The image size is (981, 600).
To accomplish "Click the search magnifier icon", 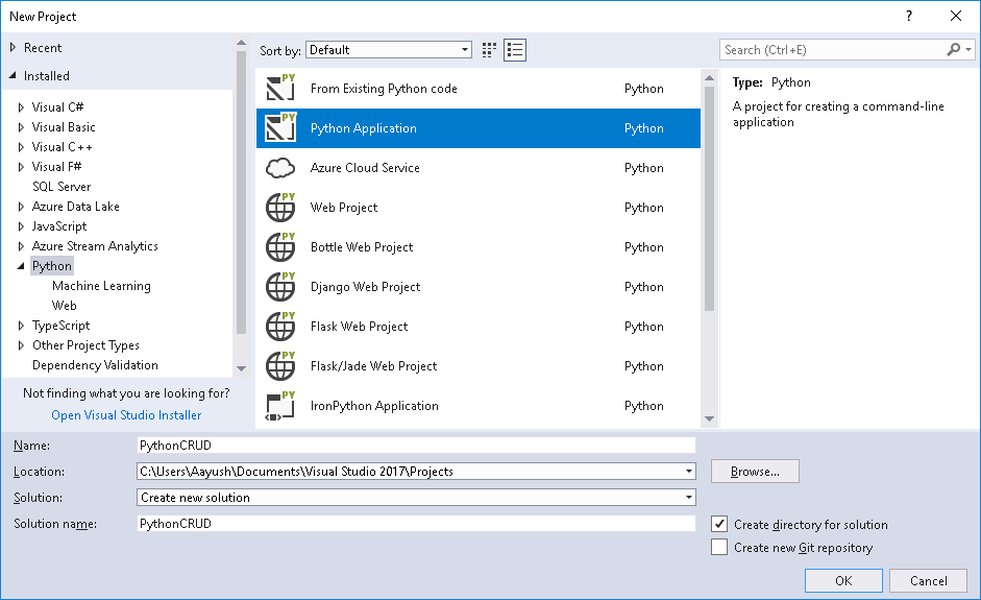I will click(952, 49).
